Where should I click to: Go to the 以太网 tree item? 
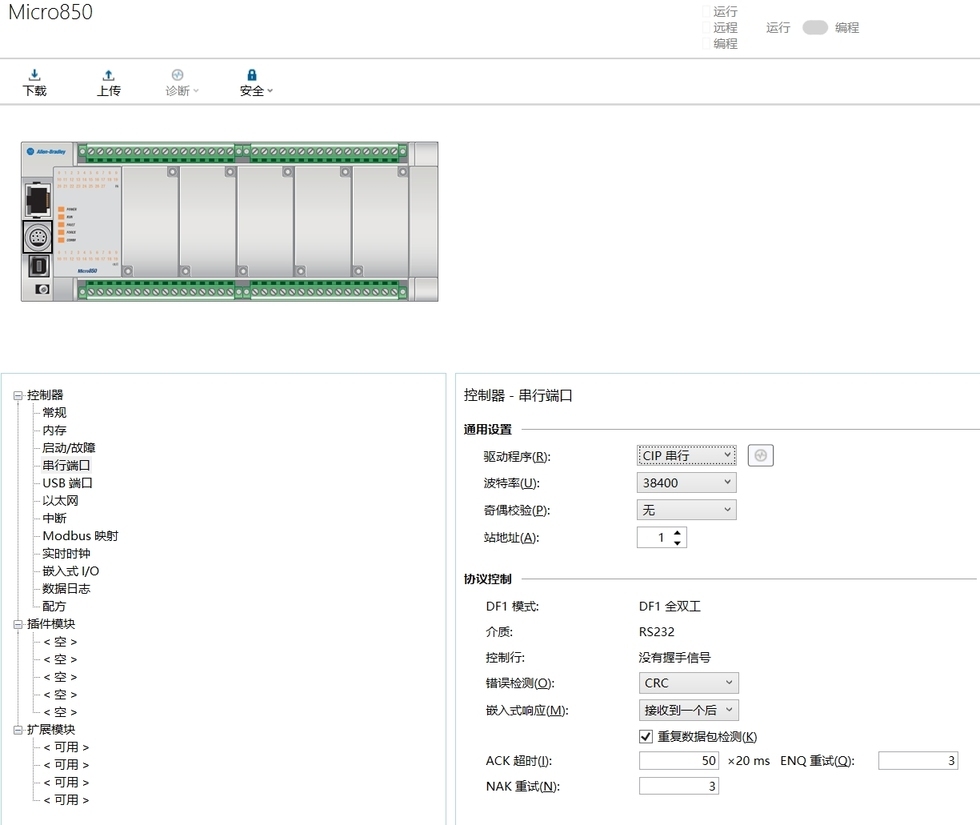coord(60,501)
